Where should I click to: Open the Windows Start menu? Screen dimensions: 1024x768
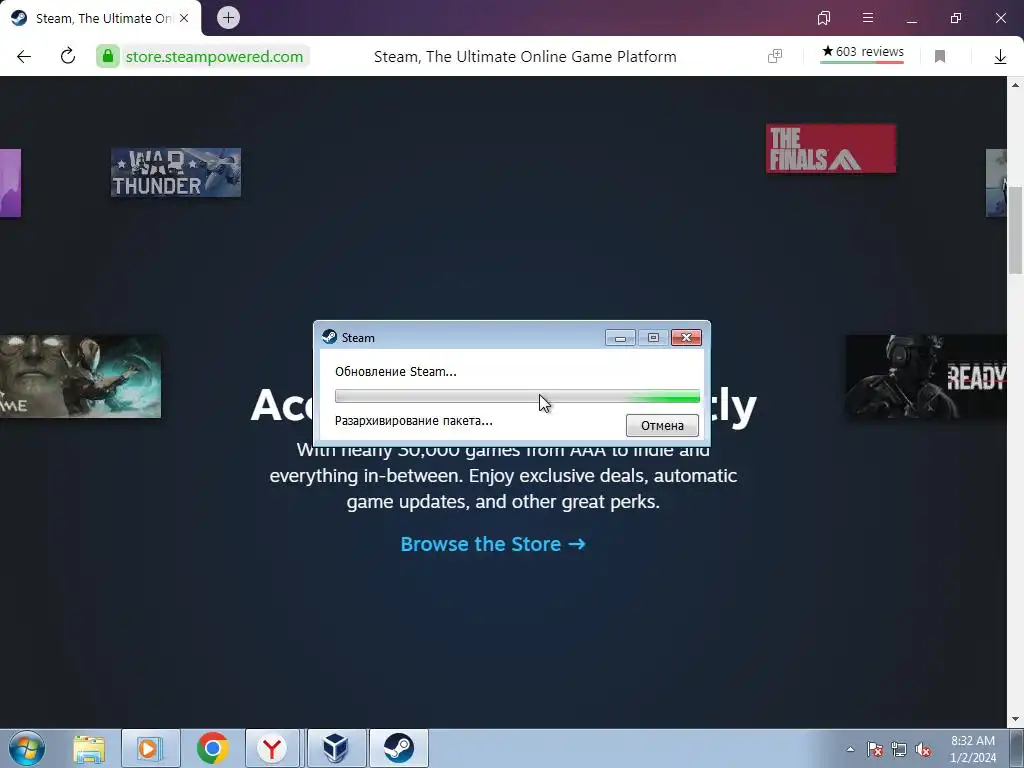click(x=27, y=748)
